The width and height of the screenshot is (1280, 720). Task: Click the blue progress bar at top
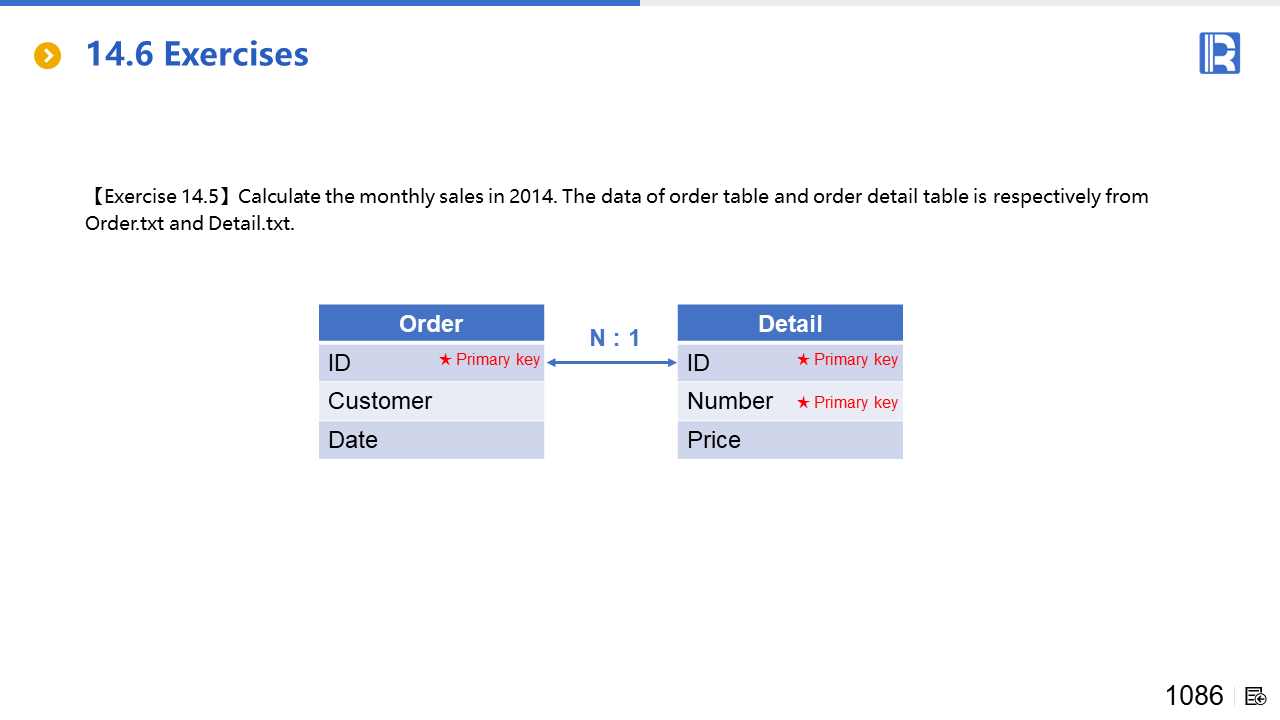[x=320, y=3]
